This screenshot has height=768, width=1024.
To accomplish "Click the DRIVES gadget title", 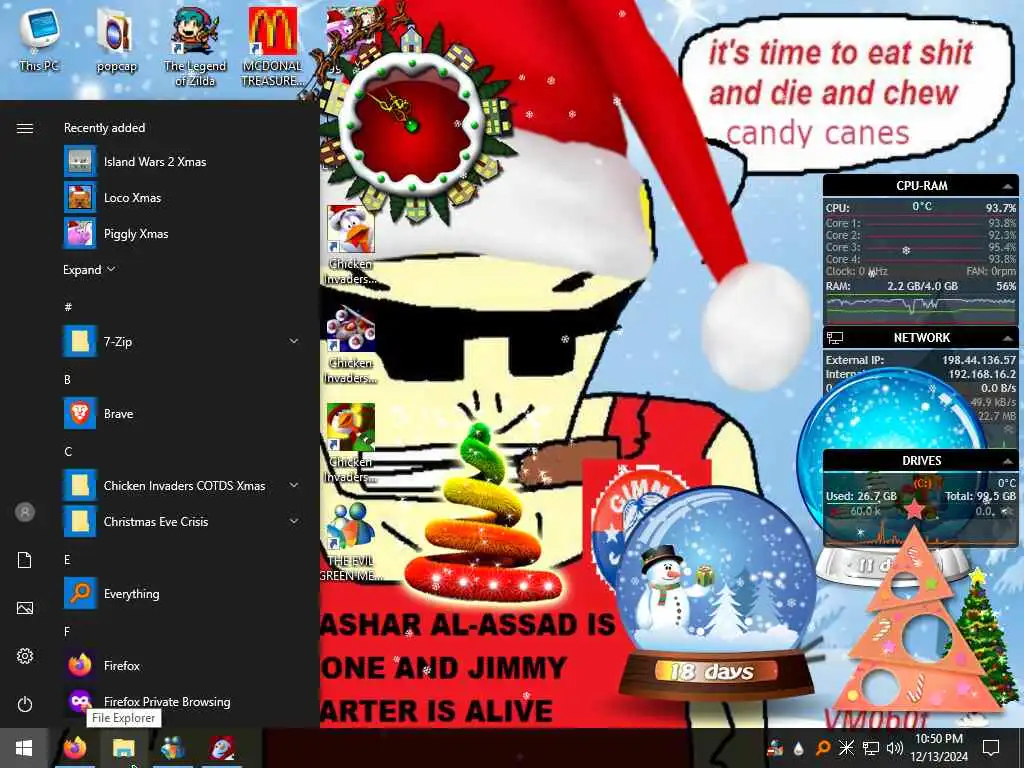I will point(921,460).
